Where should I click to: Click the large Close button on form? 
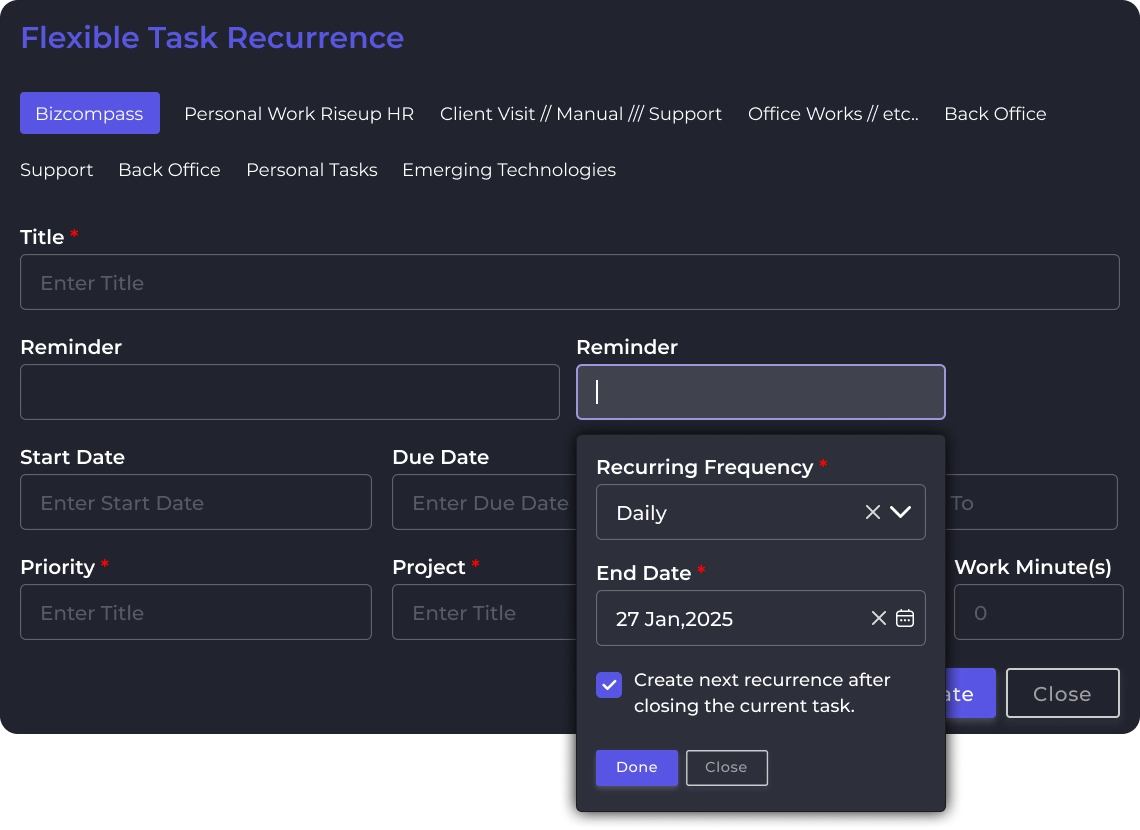click(1061, 693)
